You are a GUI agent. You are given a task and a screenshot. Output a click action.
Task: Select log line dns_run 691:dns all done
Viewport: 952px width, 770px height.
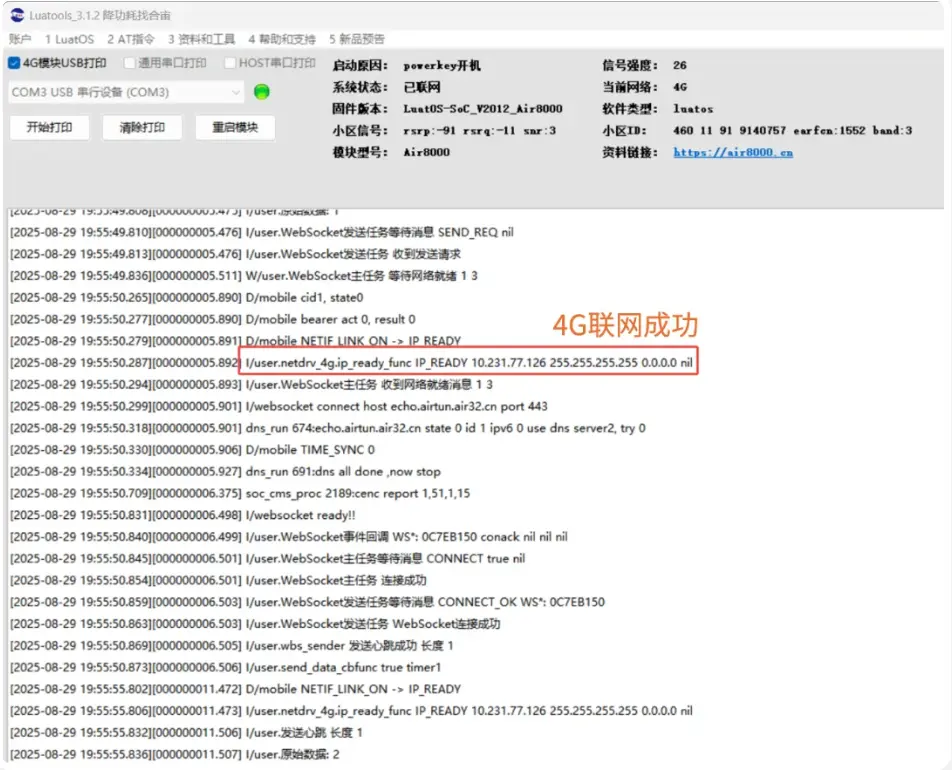pos(225,472)
